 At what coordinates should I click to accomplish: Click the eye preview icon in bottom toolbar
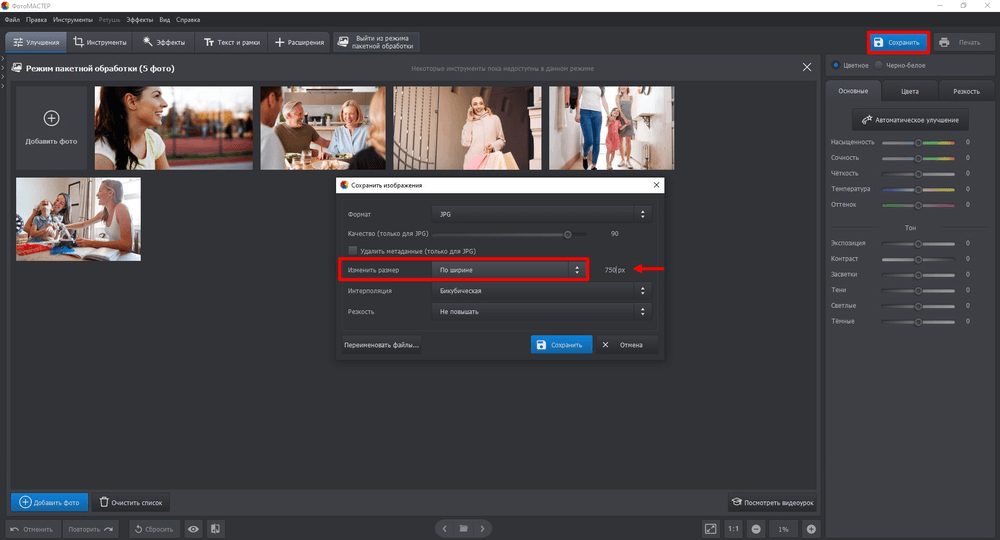[193, 529]
